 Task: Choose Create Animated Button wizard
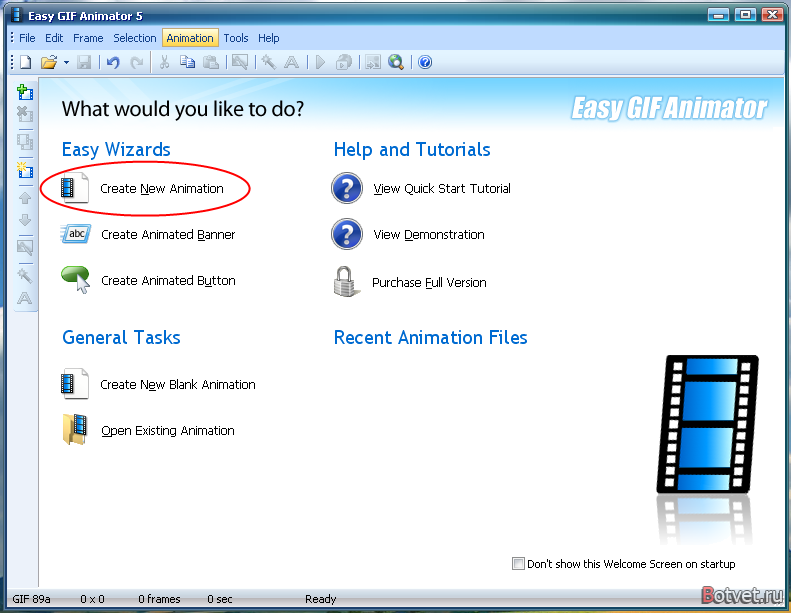167,281
